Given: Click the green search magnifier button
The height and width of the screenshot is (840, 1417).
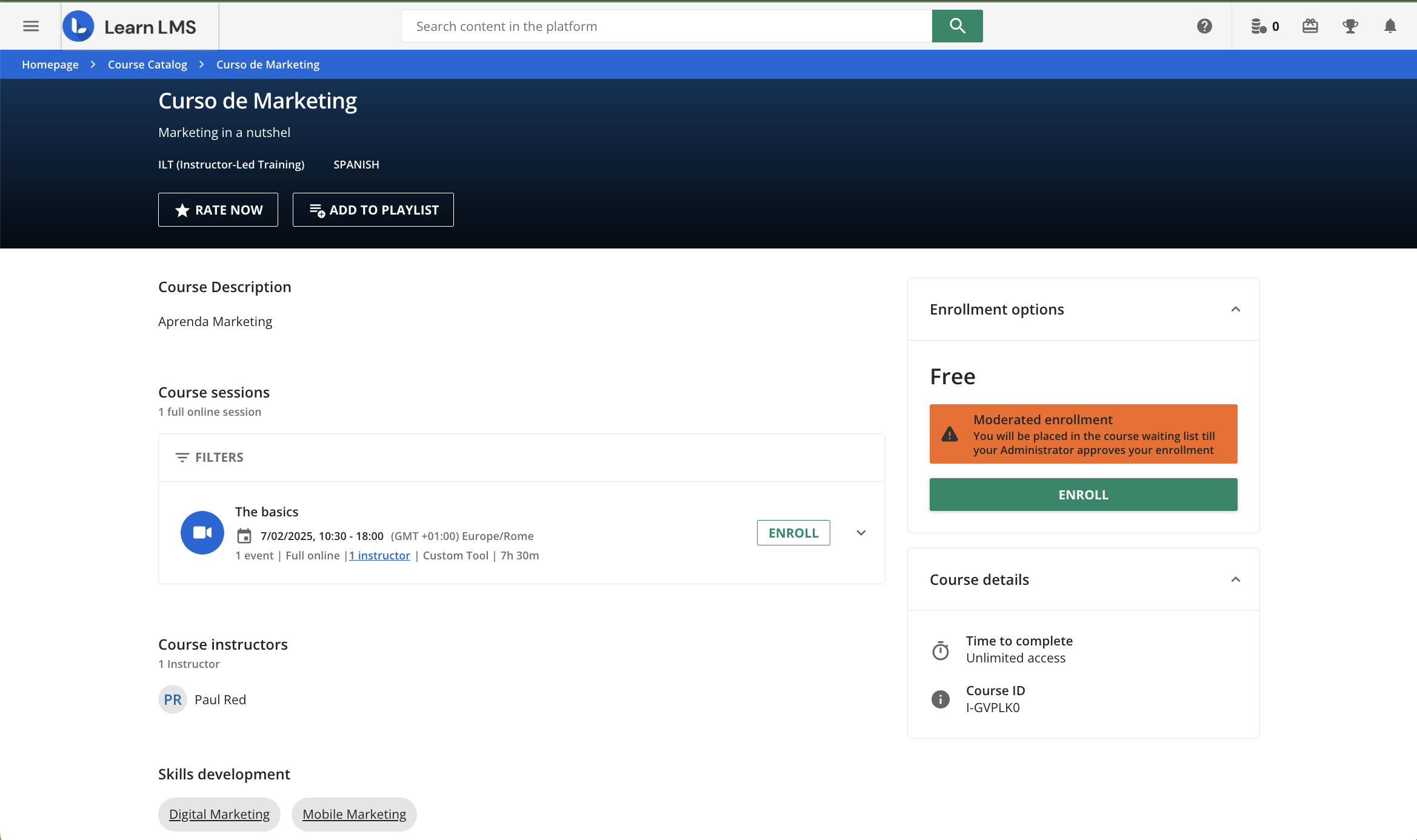Looking at the screenshot, I should (x=957, y=26).
